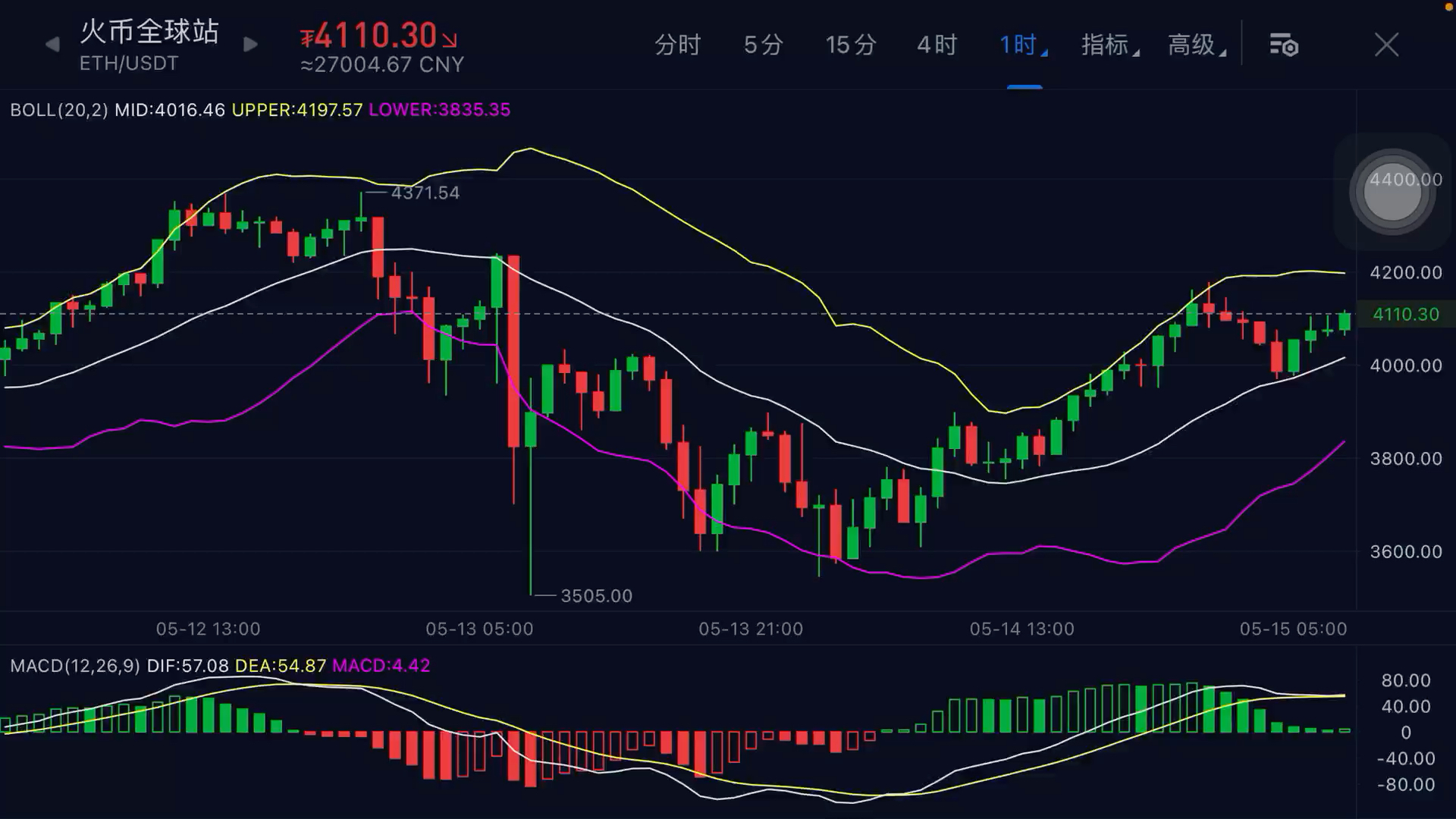Image resolution: width=1456 pixels, height=819 pixels.
Task: Tap the 4000.00 price axis label
Action: pos(1406,366)
